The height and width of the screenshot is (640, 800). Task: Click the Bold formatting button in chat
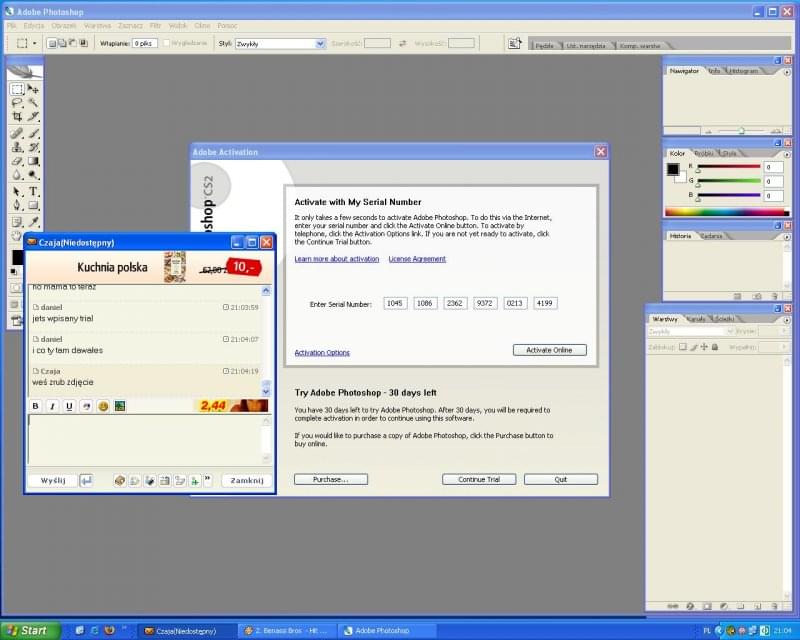(x=35, y=406)
